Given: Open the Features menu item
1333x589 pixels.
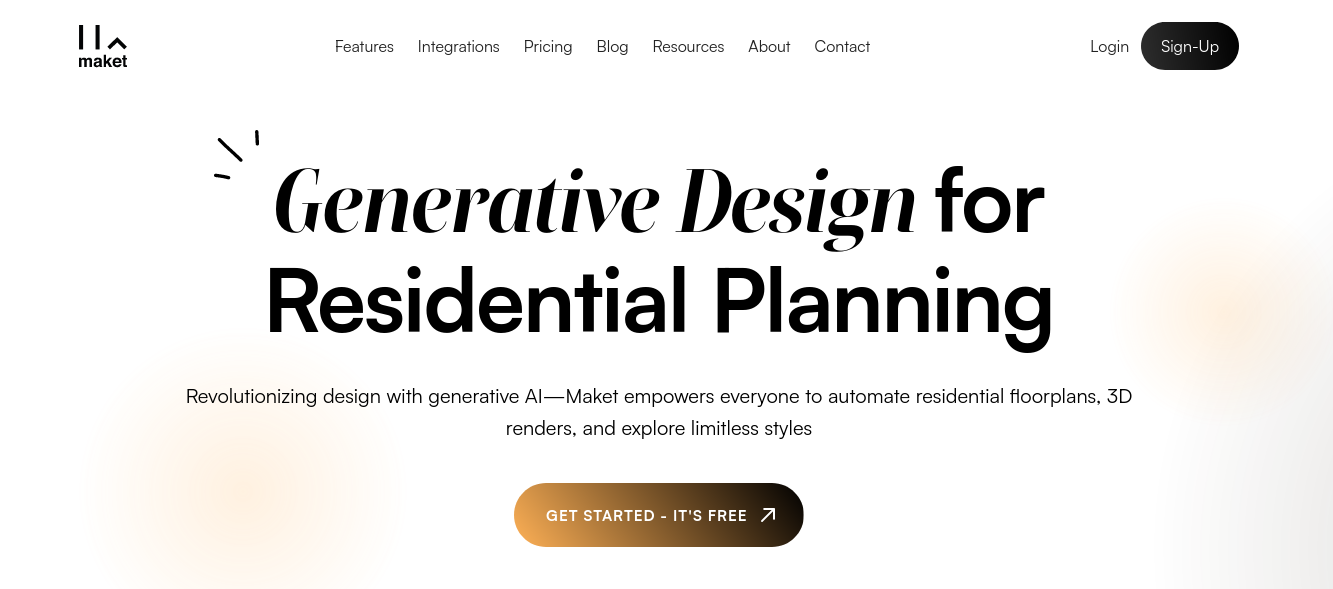Looking at the screenshot, I should tap(364, 46).
